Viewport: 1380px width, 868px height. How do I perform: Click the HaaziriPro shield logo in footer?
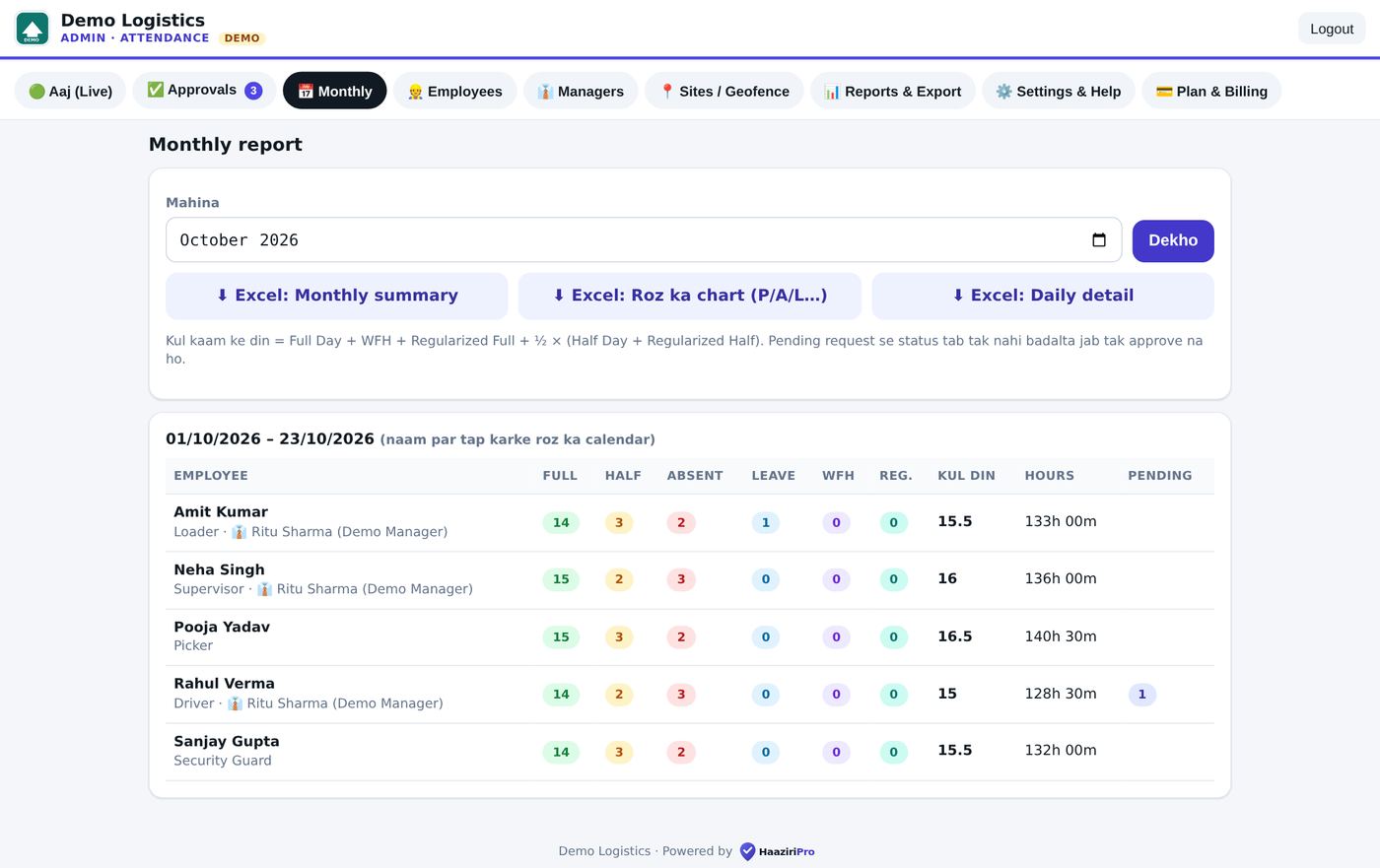coord(748,851)
